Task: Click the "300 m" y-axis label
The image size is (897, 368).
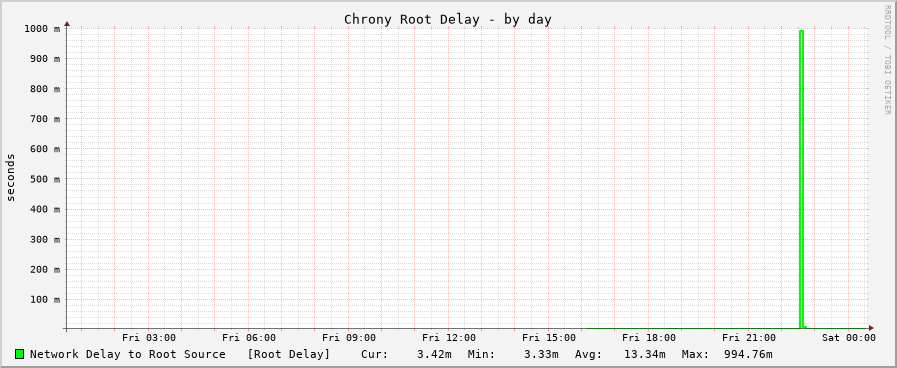Action: [46, 239]
